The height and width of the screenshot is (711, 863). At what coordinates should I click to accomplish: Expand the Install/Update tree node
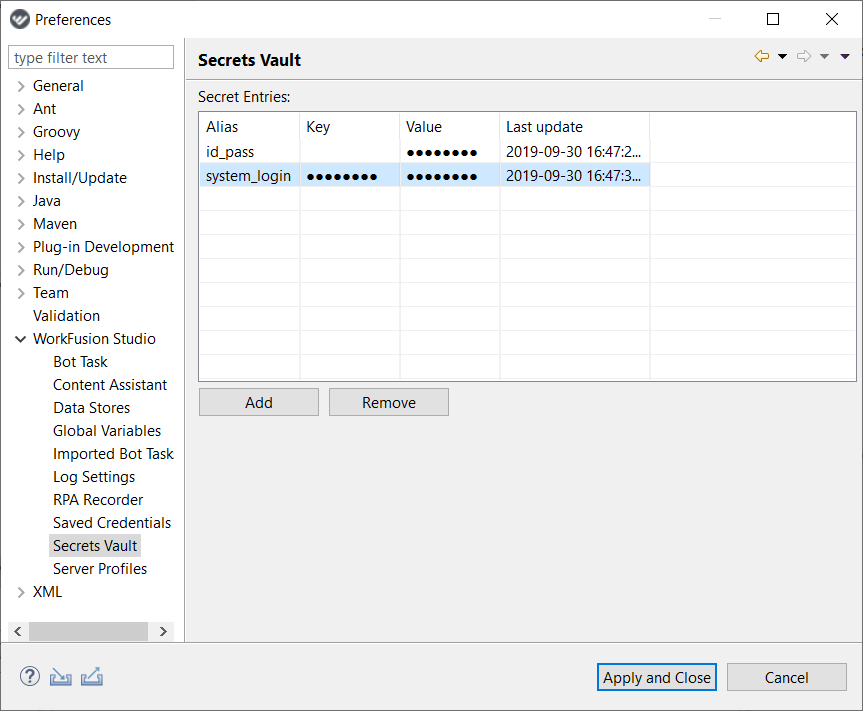point(21,178)
